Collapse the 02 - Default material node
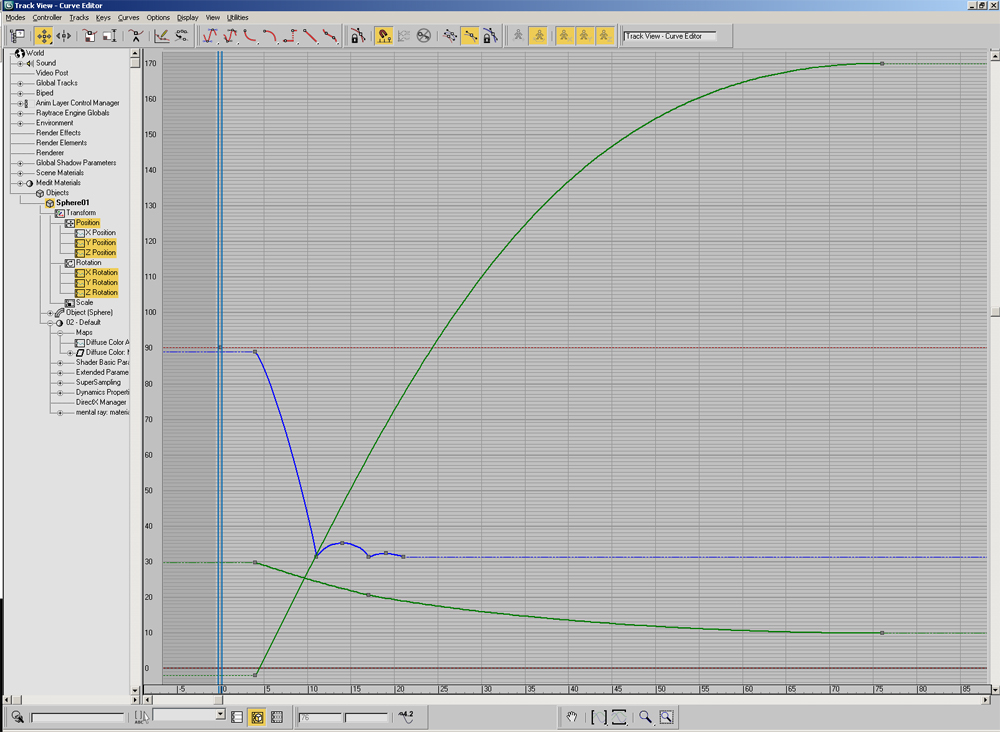This screenshot has height=732, width=1000. coord(50,323)
